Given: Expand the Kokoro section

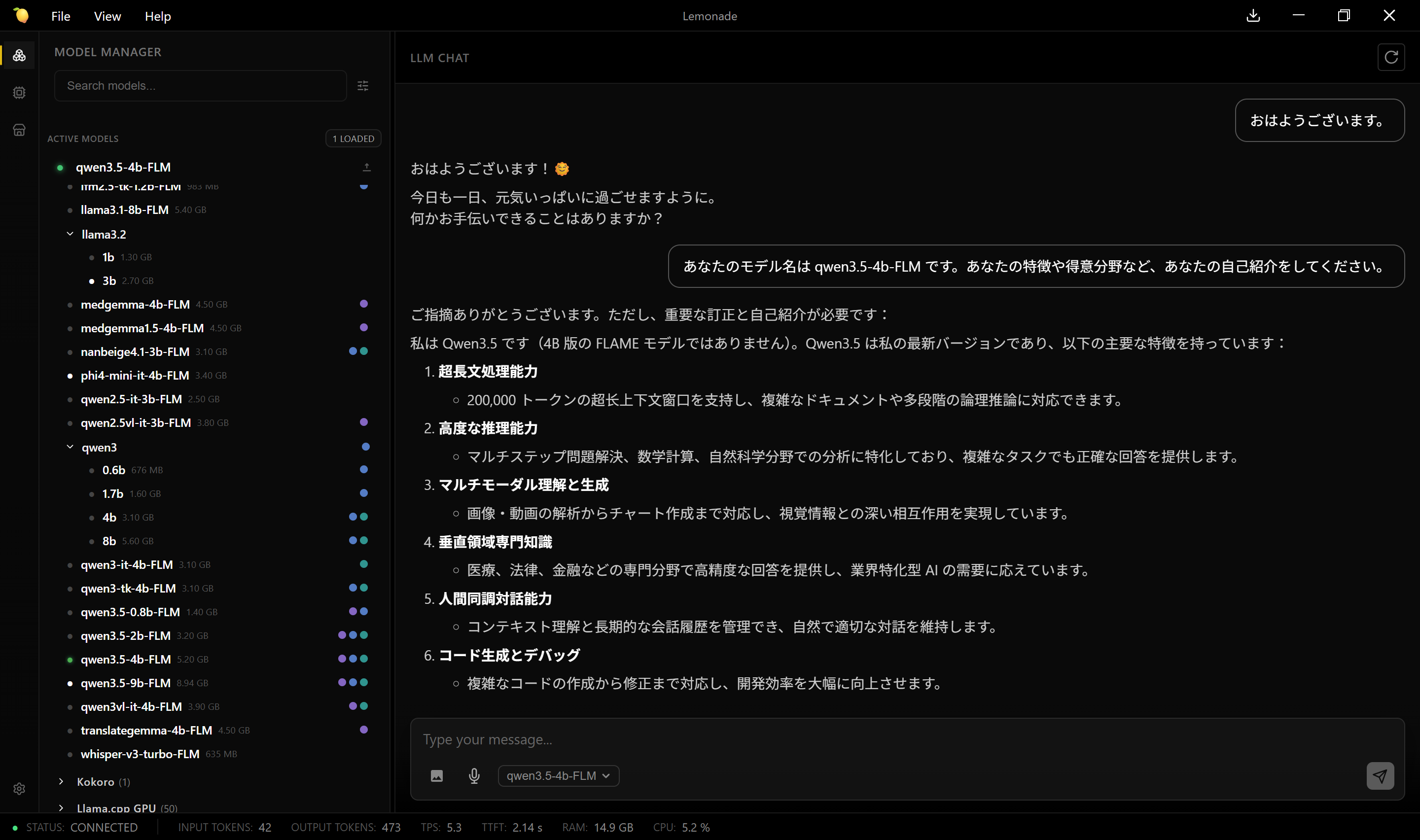Looking at the screenshot, I should [x=61, y=781].
